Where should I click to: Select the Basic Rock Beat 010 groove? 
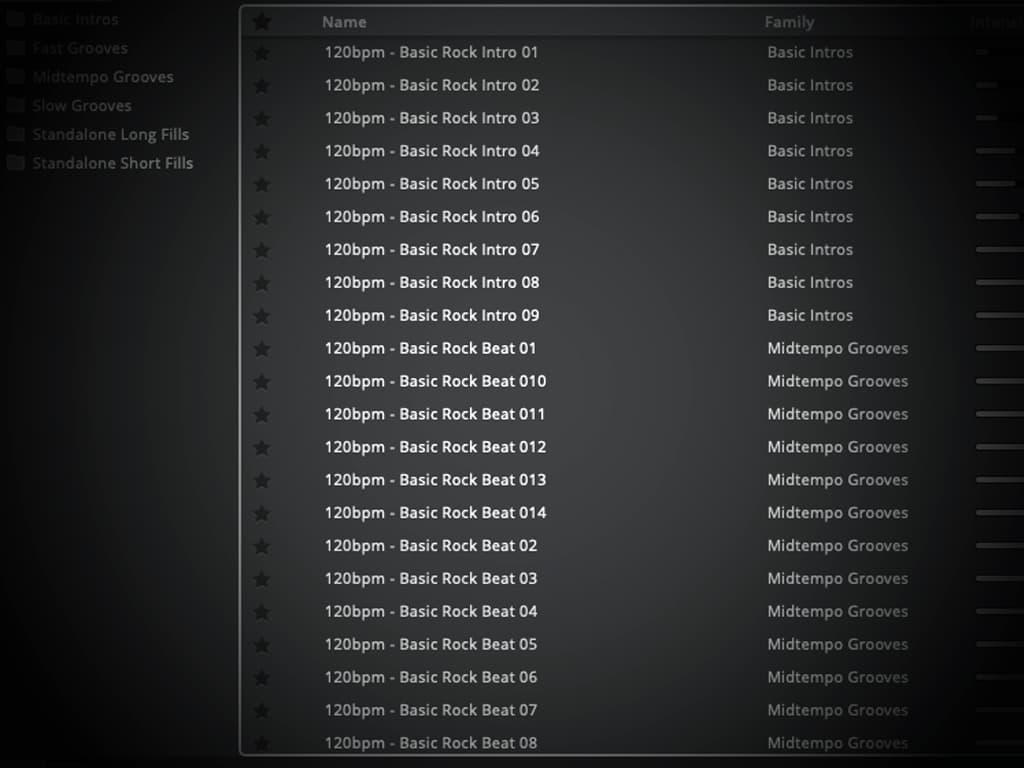click(x=435, y=381)
